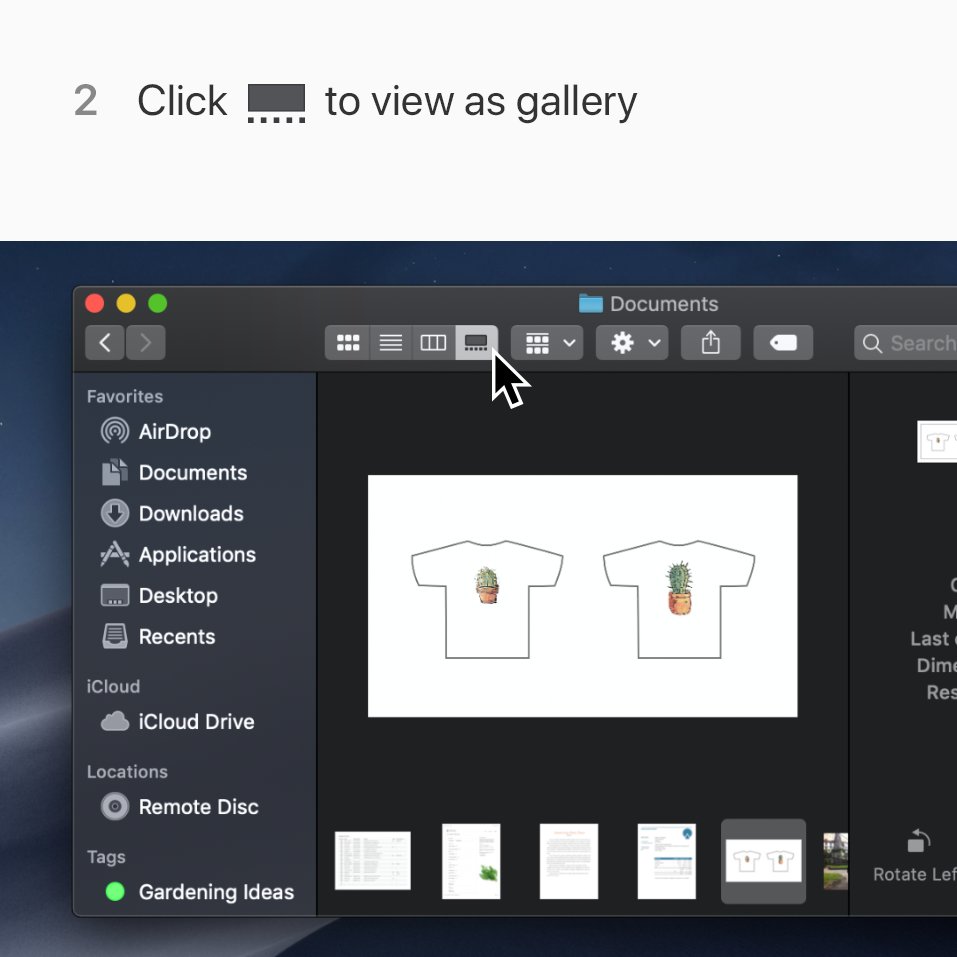This screenshot has height=957, width=957.
Task: Open AirDrop in the sidebar
Action: pos(175,432)
